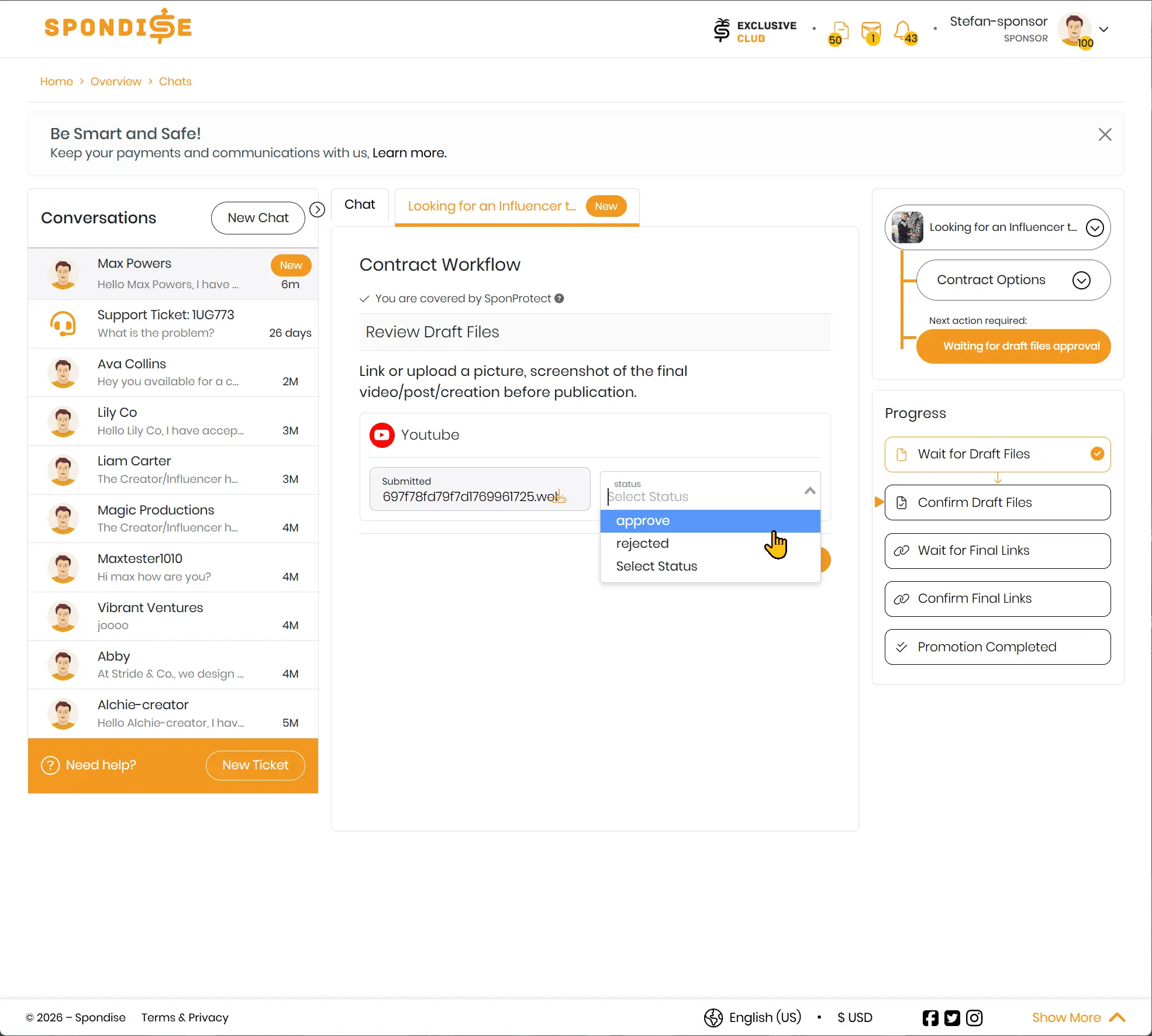Go to Home breadcrumb

pos(56,81)
